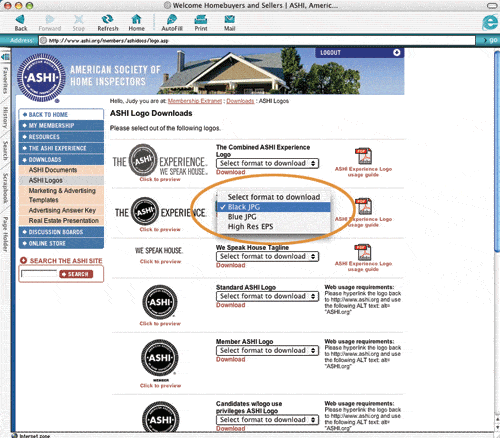This screenshot has width=500, height=438.
Task: Click the Back arrow toolbar icon
Action: (x=20, y=19)
